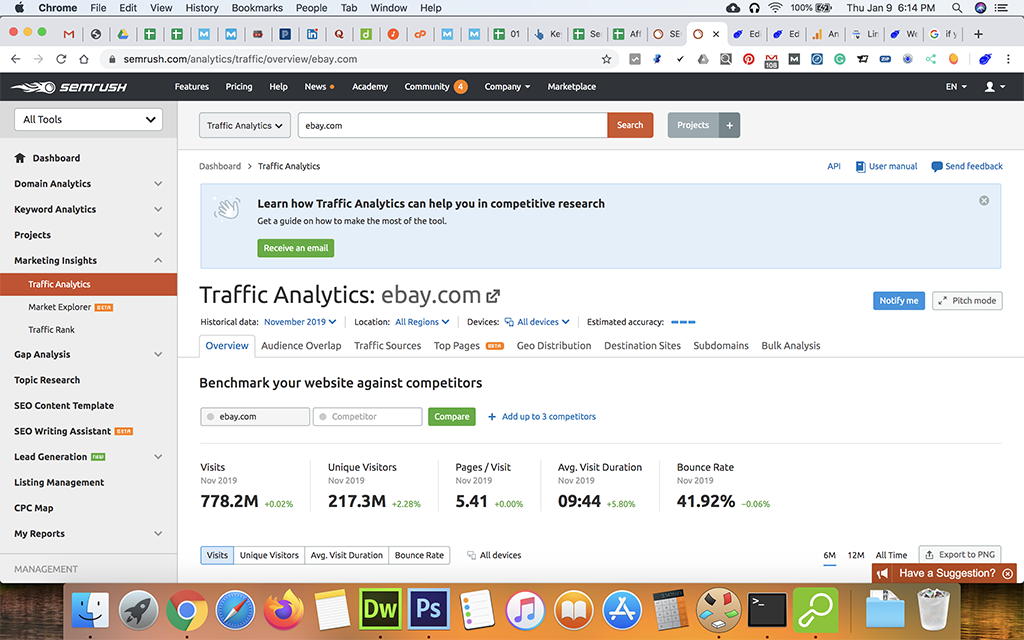Viewport: 1024px width, 640px height.
Task: Click the Notify me button
Action: pos(899,300)
